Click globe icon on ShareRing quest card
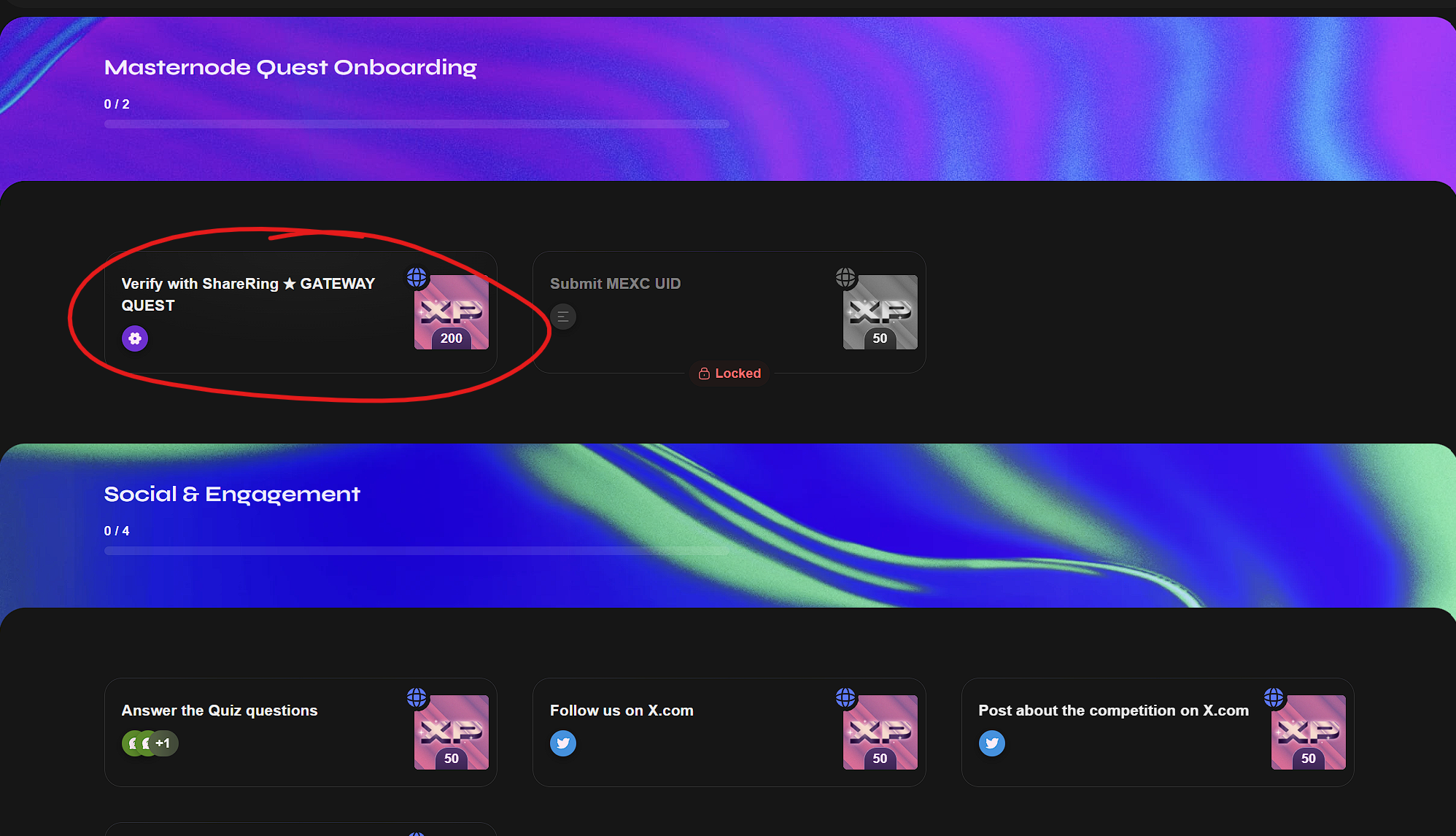The width and height of the screenshot is (1456, 836). tap(417, 277)
